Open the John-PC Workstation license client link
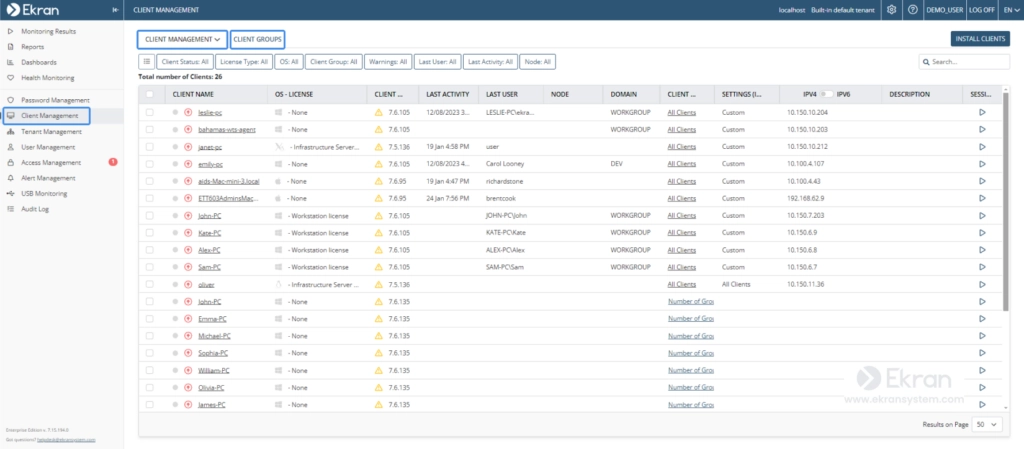Viewport: 1024px width, 449px height. coord(210,215)
